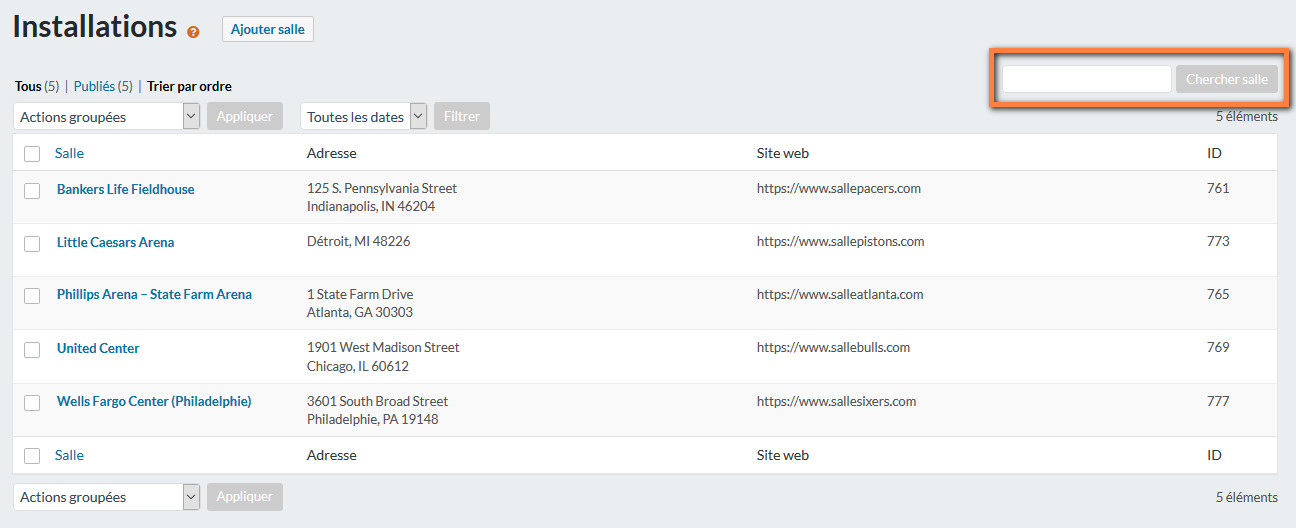This screenshot has height=528, width=1296.
Task: Open Little Caesars Arena venue
Action: 115,242
